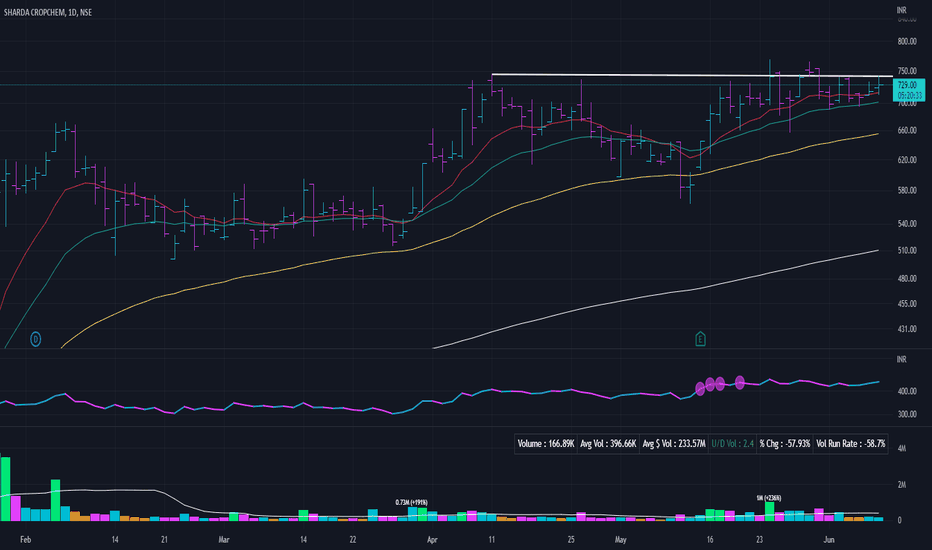Click the 4M volume axis label

[x=902, y=448]
